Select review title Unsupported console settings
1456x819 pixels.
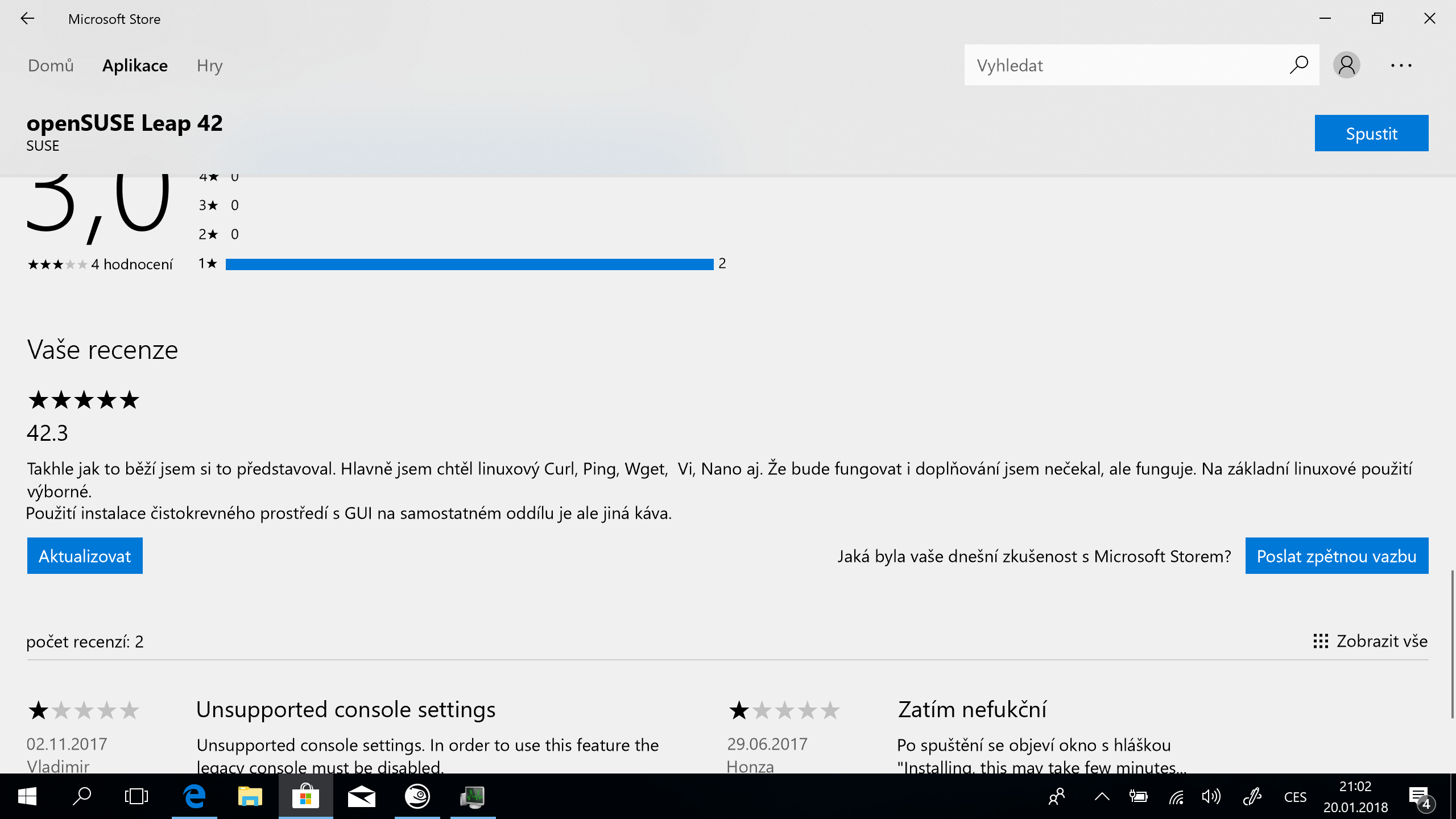coord(346,709)
